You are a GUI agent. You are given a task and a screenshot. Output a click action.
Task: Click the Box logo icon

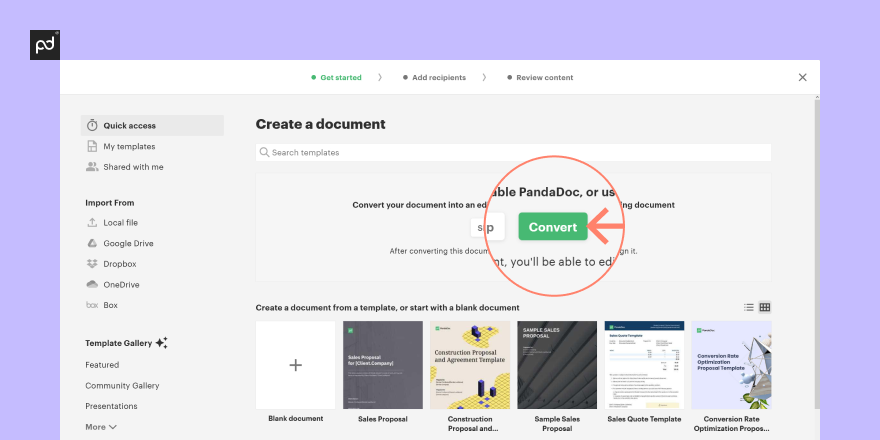coord(92,305)
